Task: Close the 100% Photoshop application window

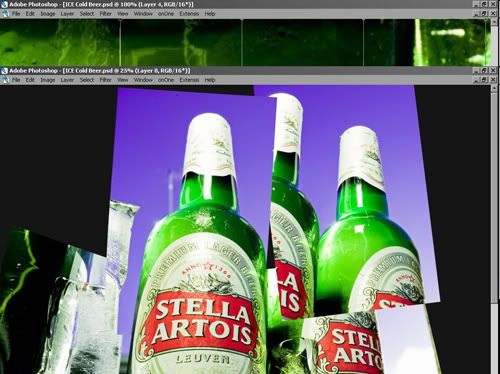Action: coord(493,4)
